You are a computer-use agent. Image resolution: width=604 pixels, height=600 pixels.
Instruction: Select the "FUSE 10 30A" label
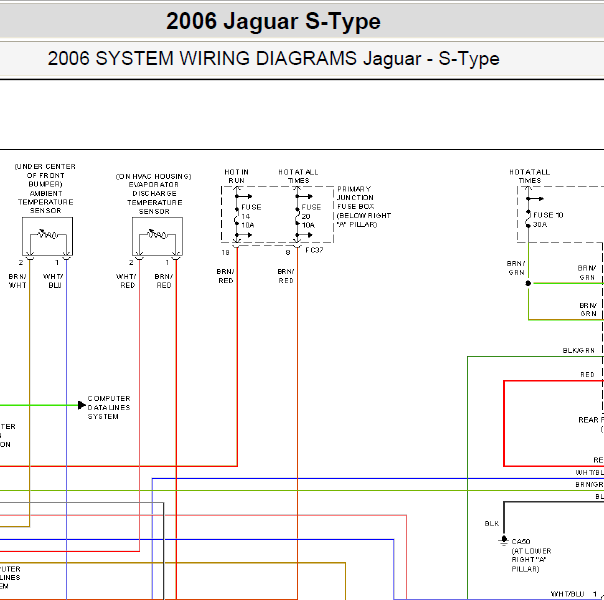click(548, 220)
